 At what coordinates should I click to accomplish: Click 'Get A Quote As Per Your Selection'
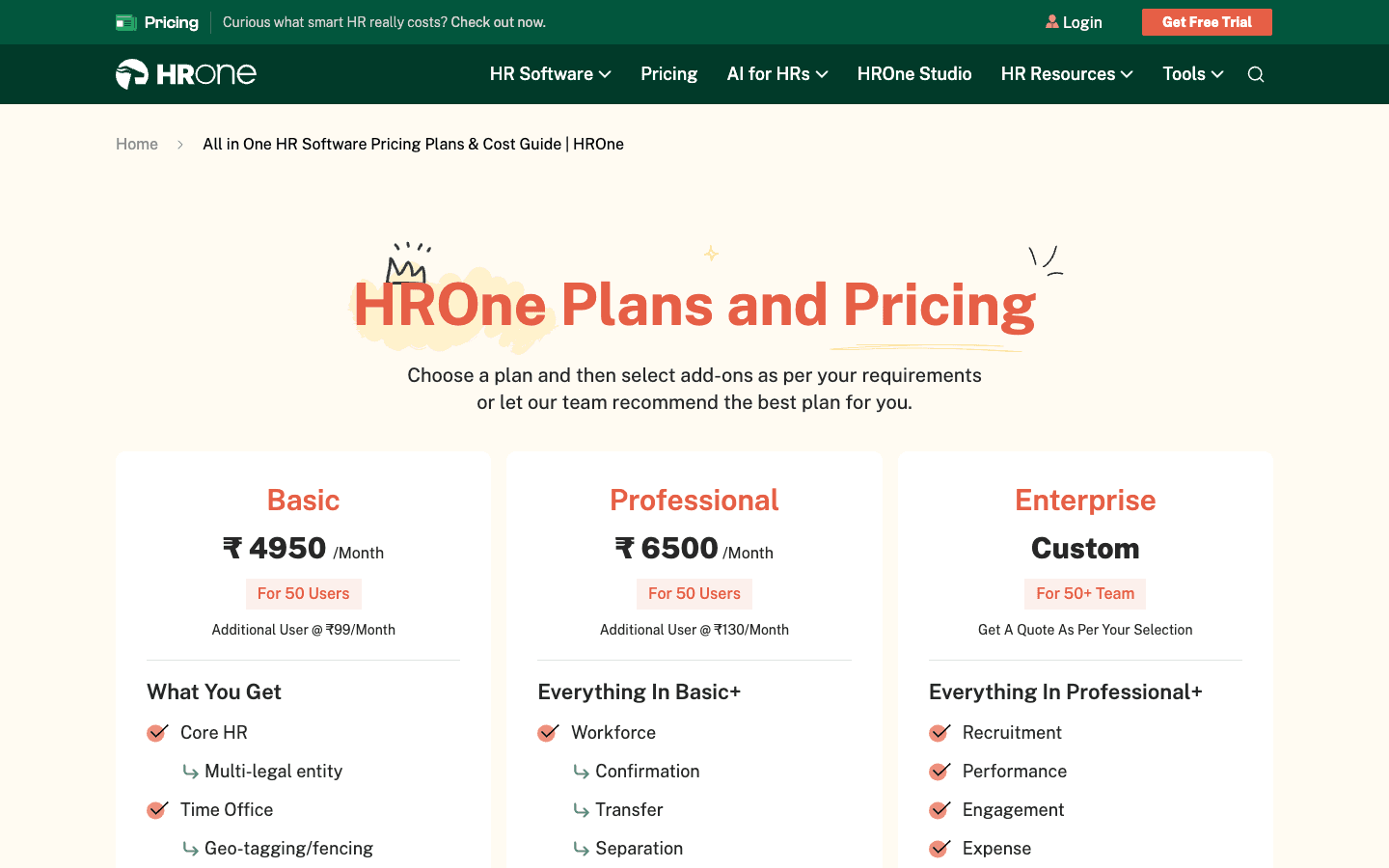[x=1085, y=630]
